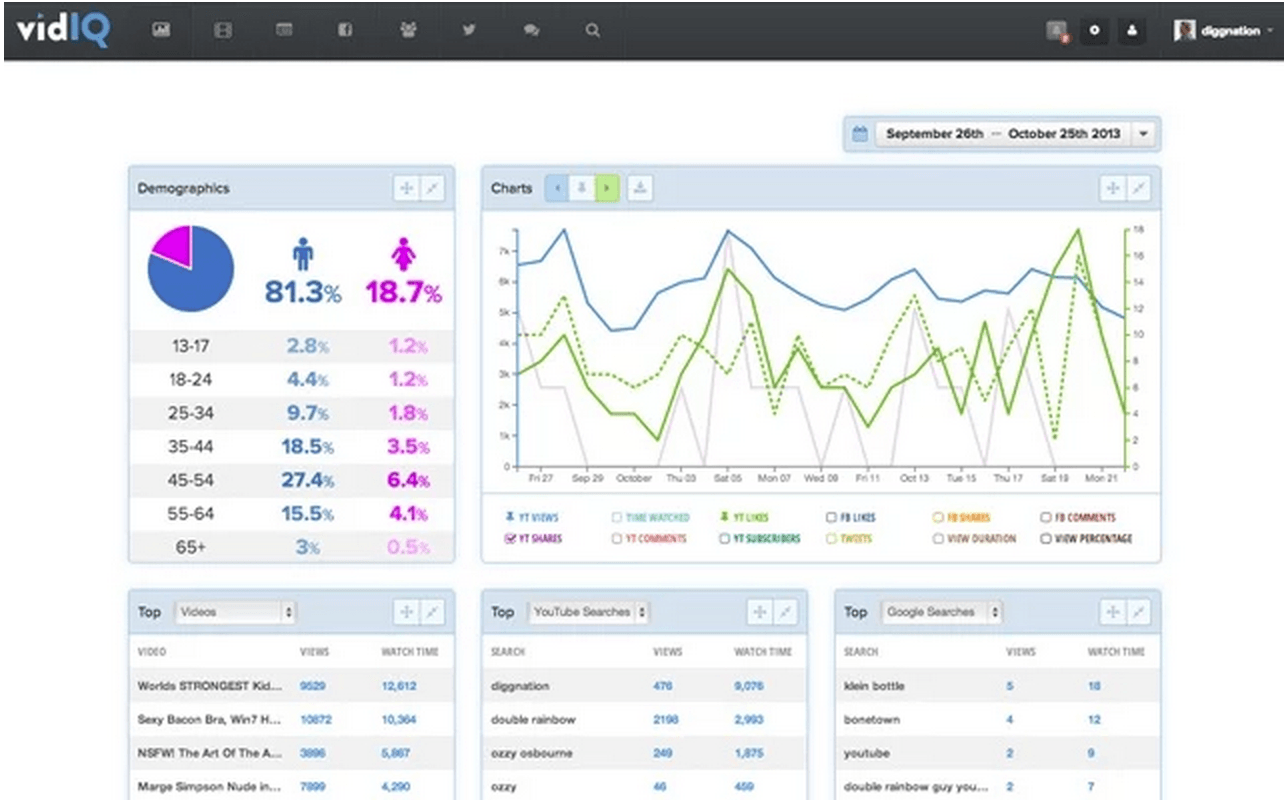Click watch time value 9,078

pyautogui.click(x=750, y=686)
